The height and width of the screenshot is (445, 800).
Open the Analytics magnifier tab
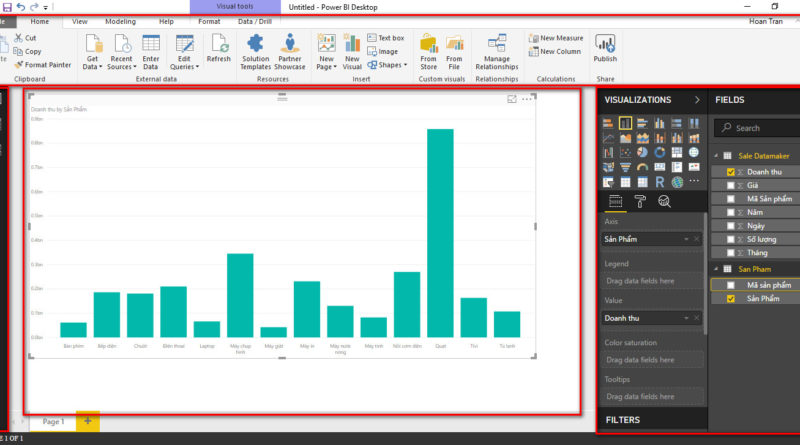point(663,201)
